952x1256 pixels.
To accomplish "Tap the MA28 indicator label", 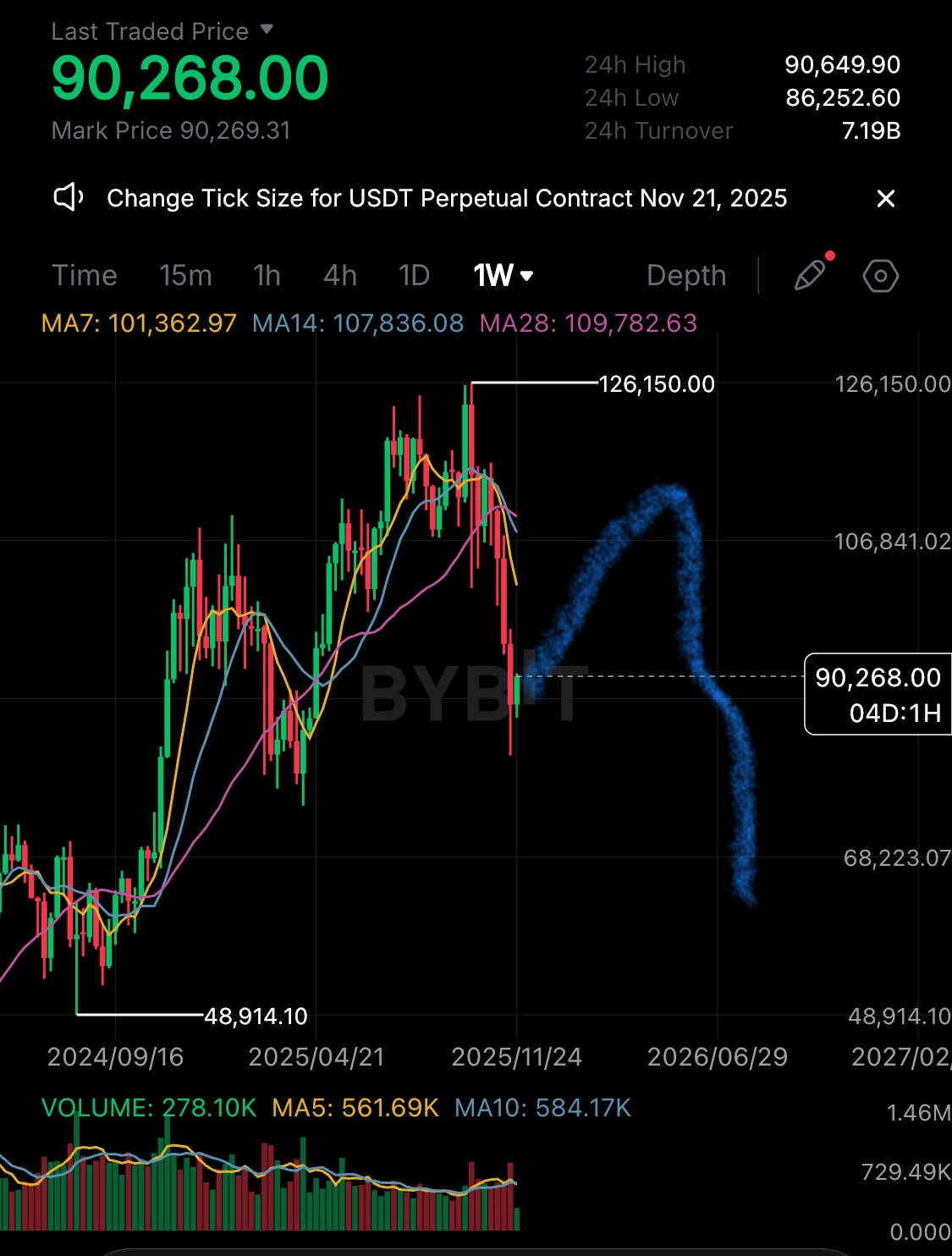I will pos(588,323).
